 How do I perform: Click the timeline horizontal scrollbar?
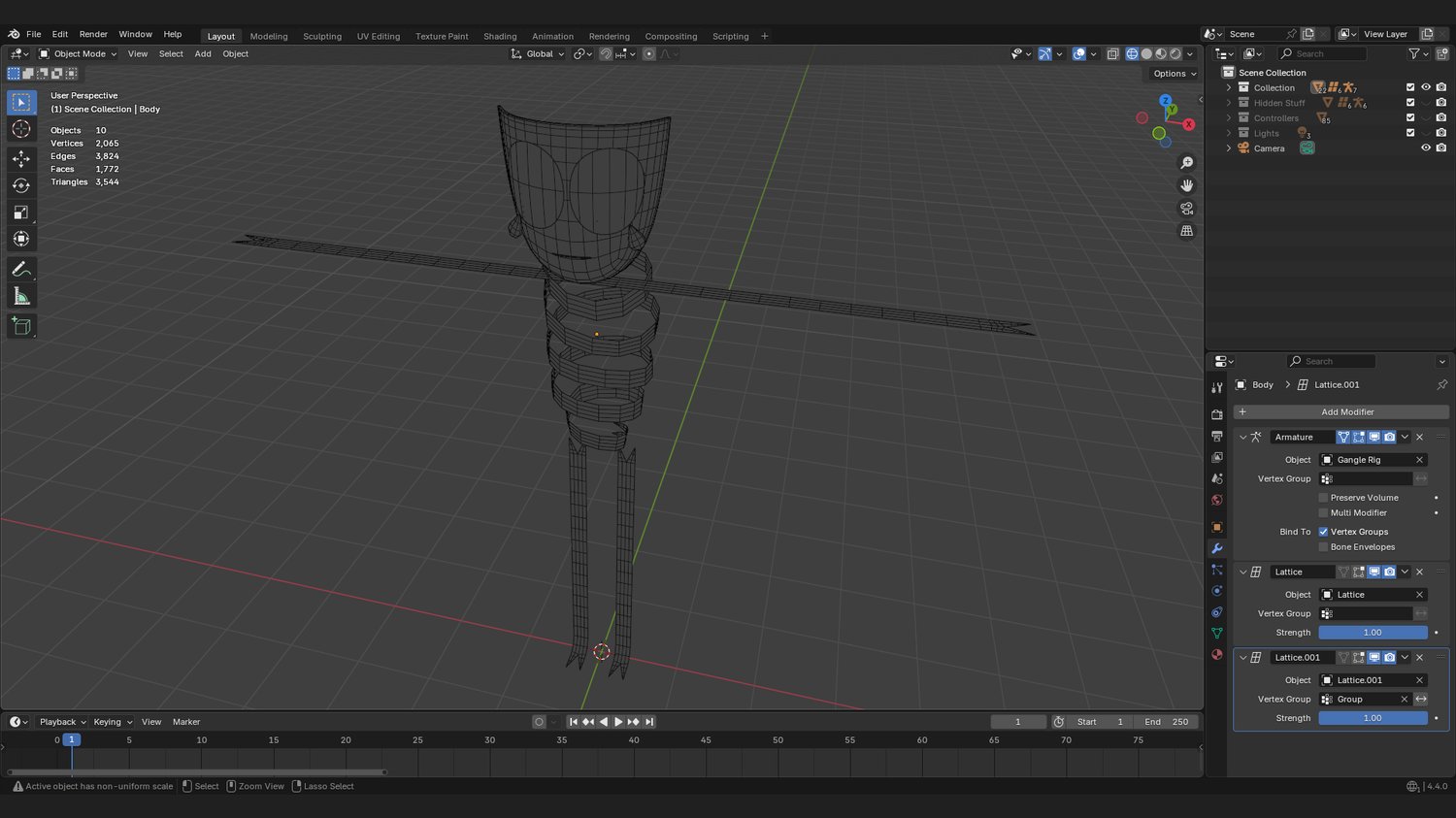(x=198, y=772)
